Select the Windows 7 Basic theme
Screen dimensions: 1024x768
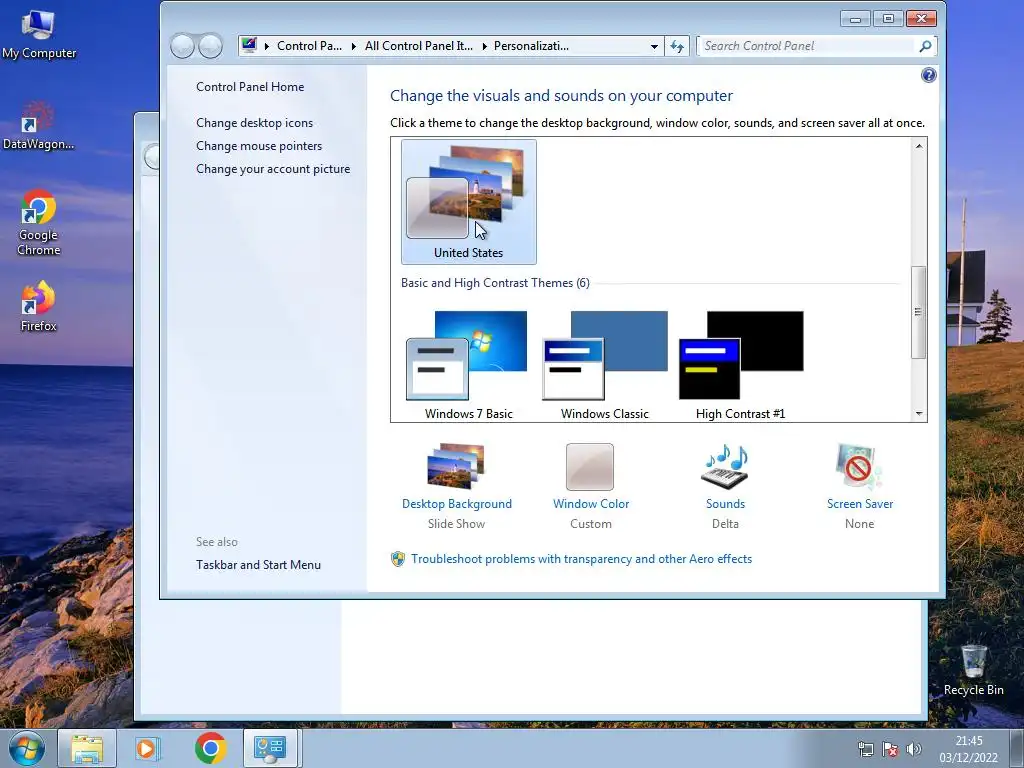pos(469,365)
